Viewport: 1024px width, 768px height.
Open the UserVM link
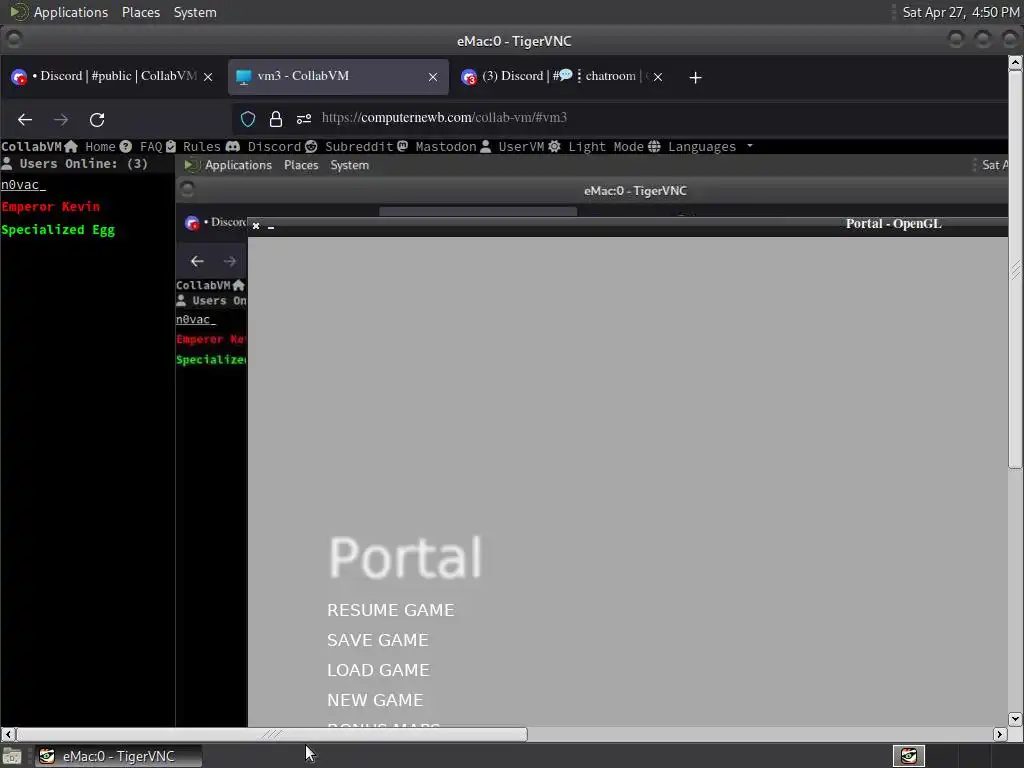(512, 146)
